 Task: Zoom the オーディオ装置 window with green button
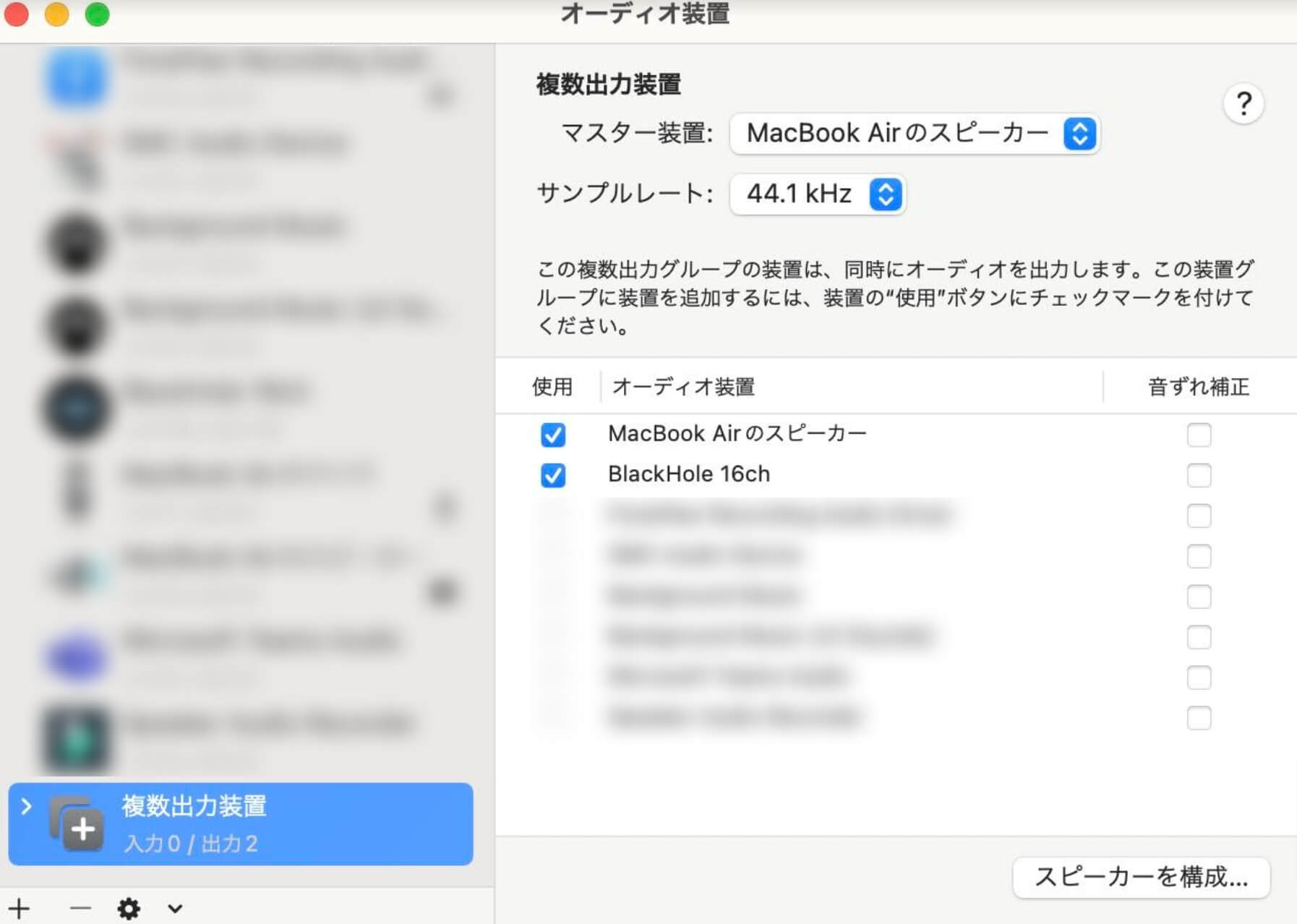(98, 14)
